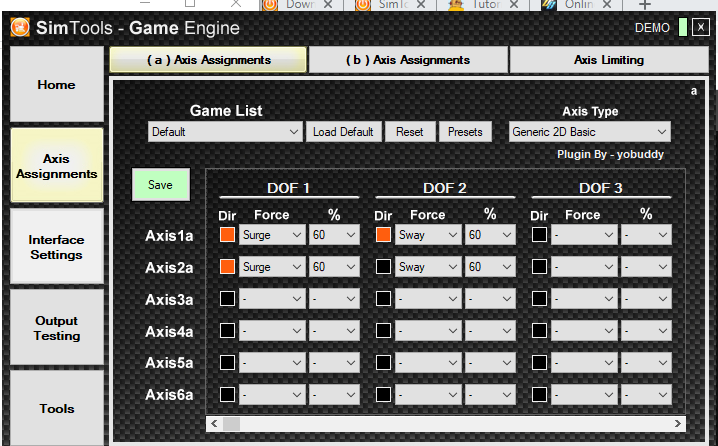Expand the Game List dropdown
The width and height of the screenshot is (718, 446).
(x=225, y=132)
